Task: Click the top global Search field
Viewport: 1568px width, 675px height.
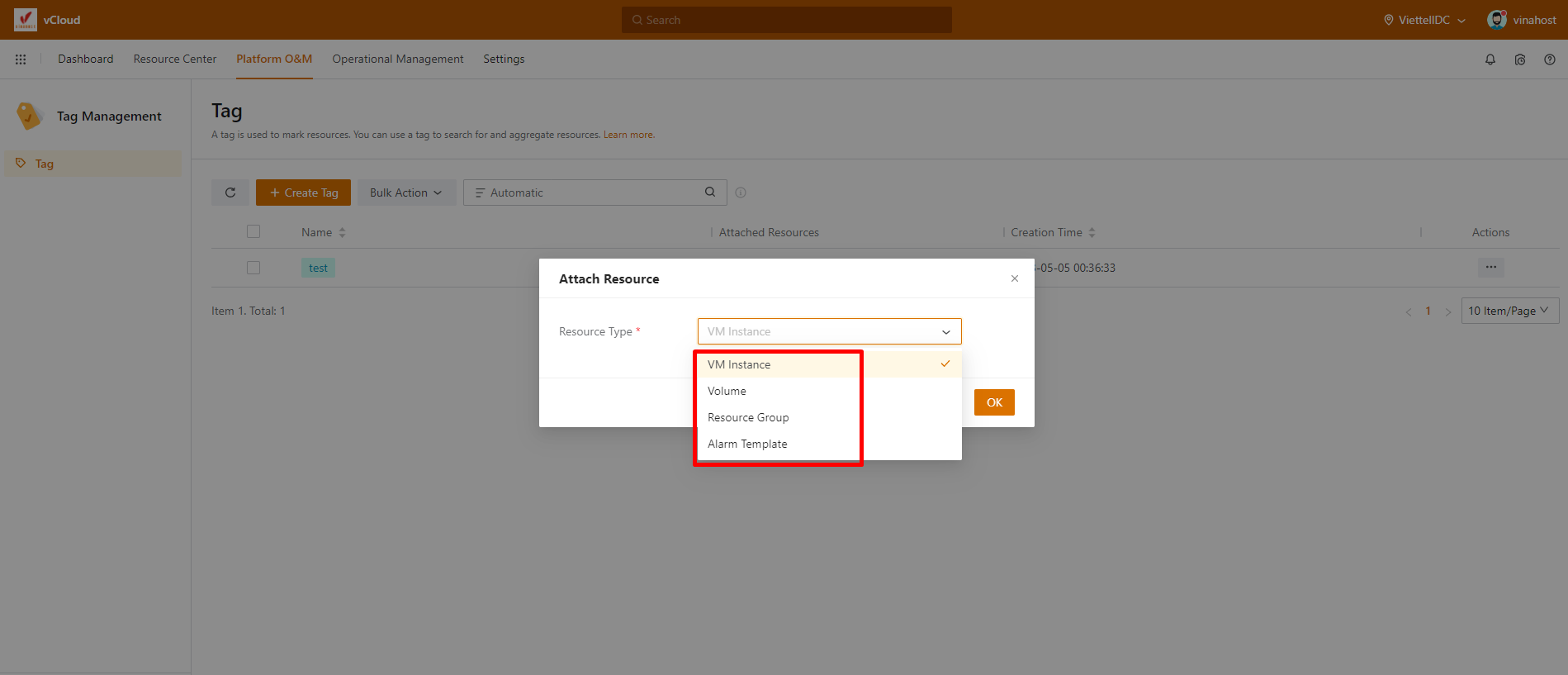Action: (x=786, y=20)
